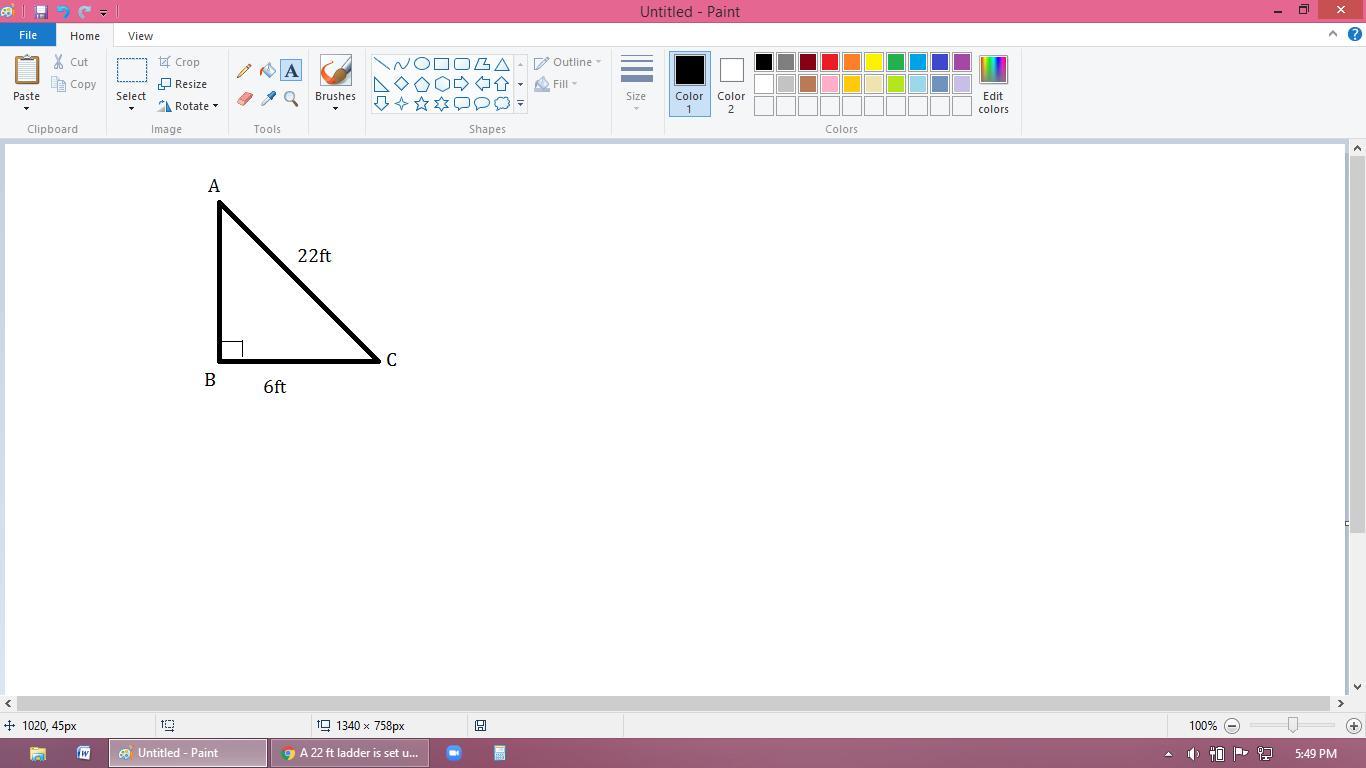Open the Rotate dropdown menu
This screenshot has height=768, width=1366.
188,106
